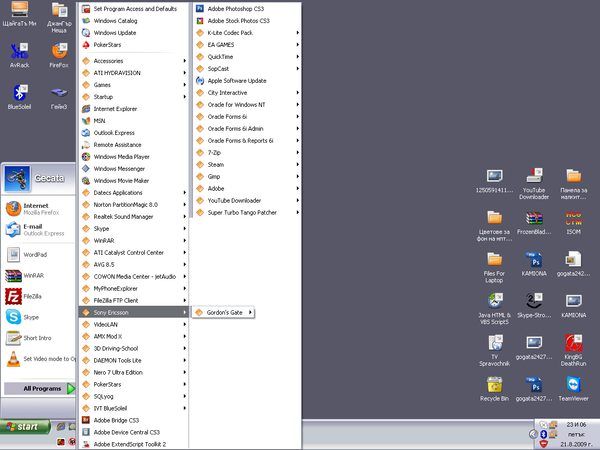The height and width of the screenshot is (450, 600).
Task: Open the KAMIONA Photoshop file on desktop
Action: [x=534, y=264]
